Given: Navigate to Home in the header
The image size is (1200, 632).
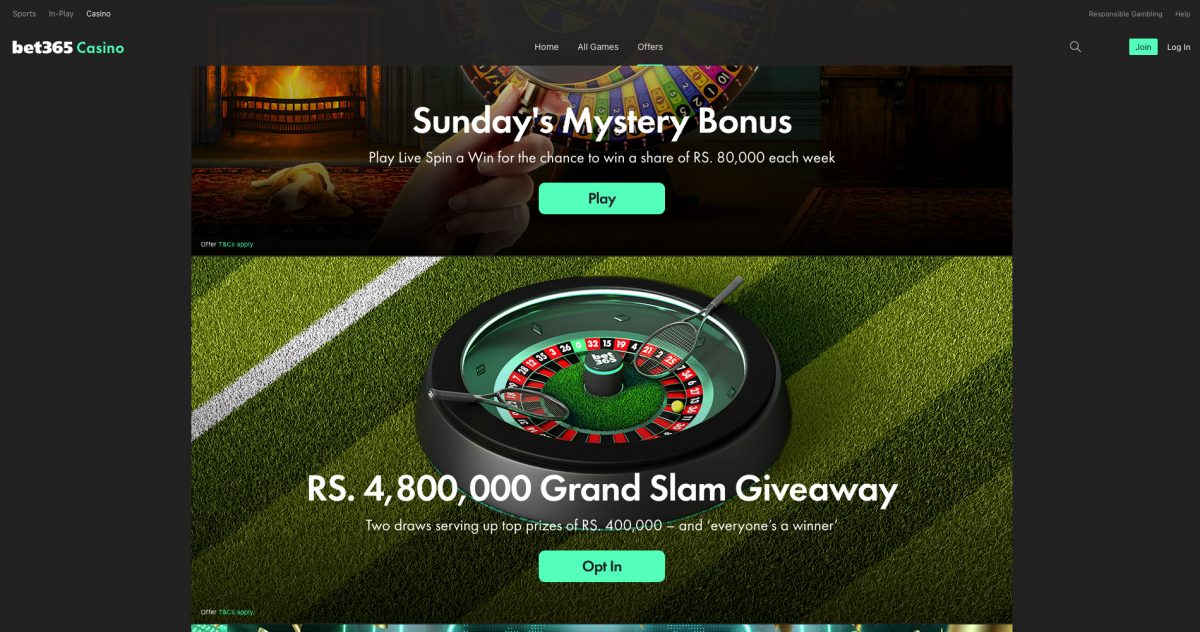Looking at the screenshot, I should 546,47.
